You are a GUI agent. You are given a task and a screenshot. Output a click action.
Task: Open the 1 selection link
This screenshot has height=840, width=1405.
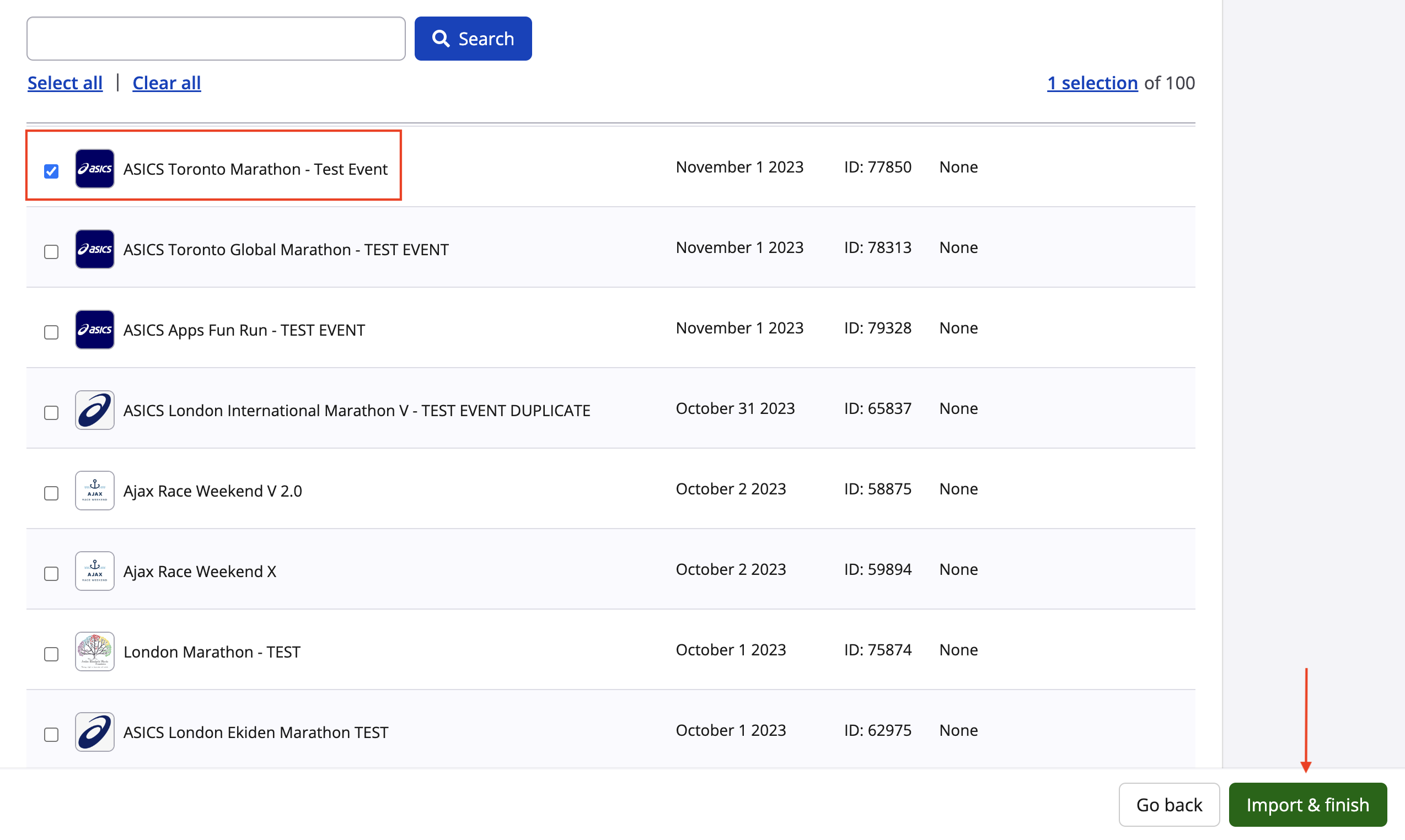[1092, 83]
